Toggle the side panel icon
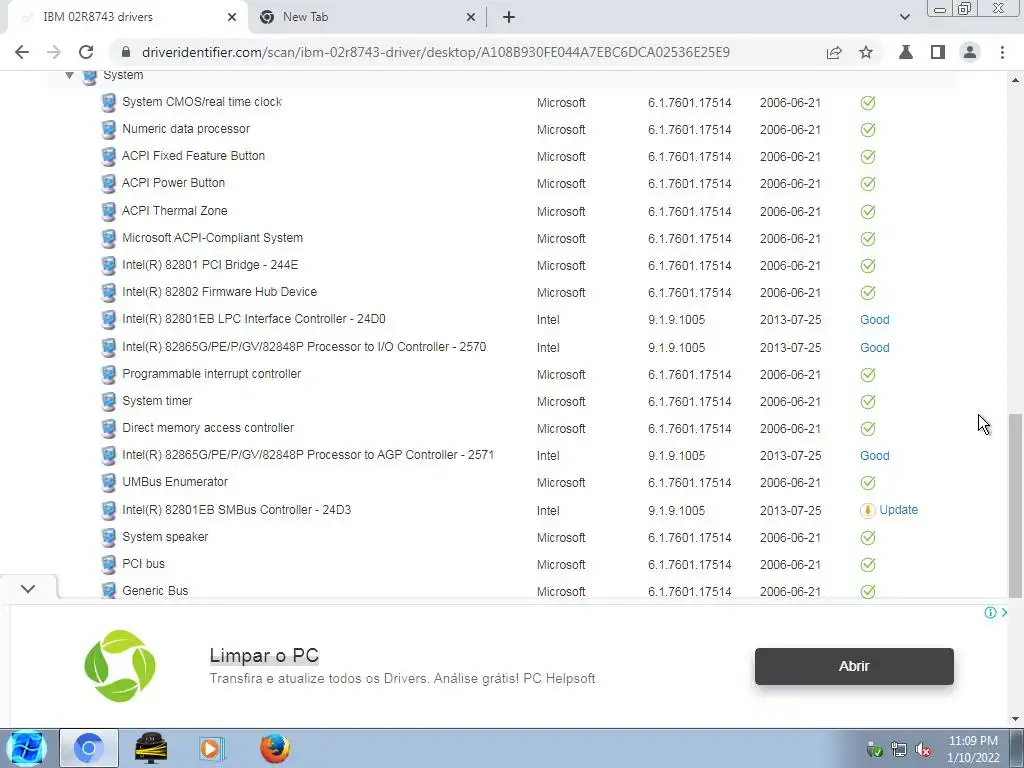1024x768 pixels. [x=938, y=52]
